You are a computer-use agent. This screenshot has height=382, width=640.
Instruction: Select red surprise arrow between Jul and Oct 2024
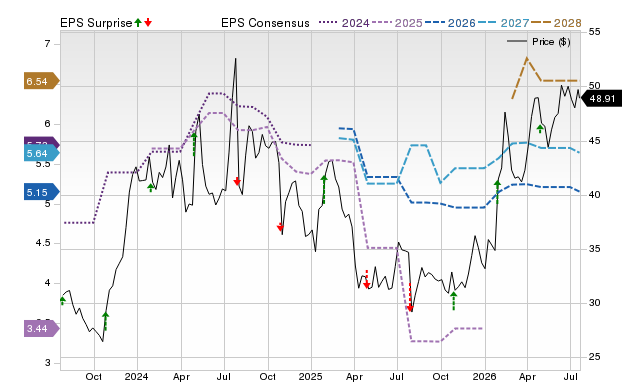pyautogui.click(x=237, y=181)
